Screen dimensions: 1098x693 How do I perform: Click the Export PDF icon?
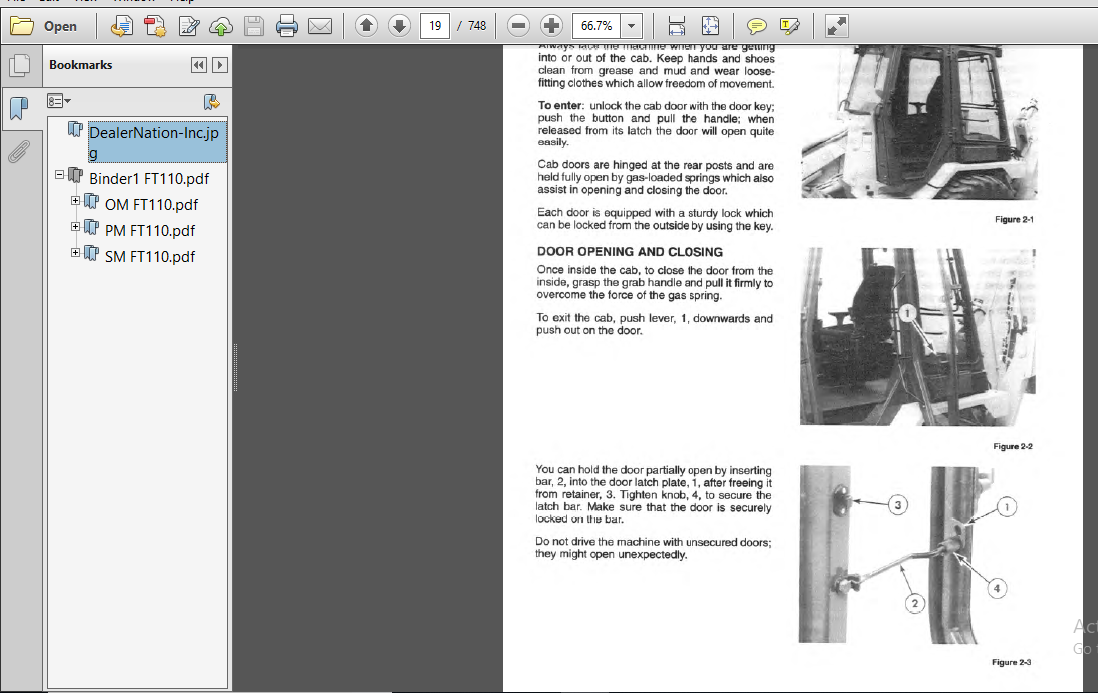coord(122,27)
